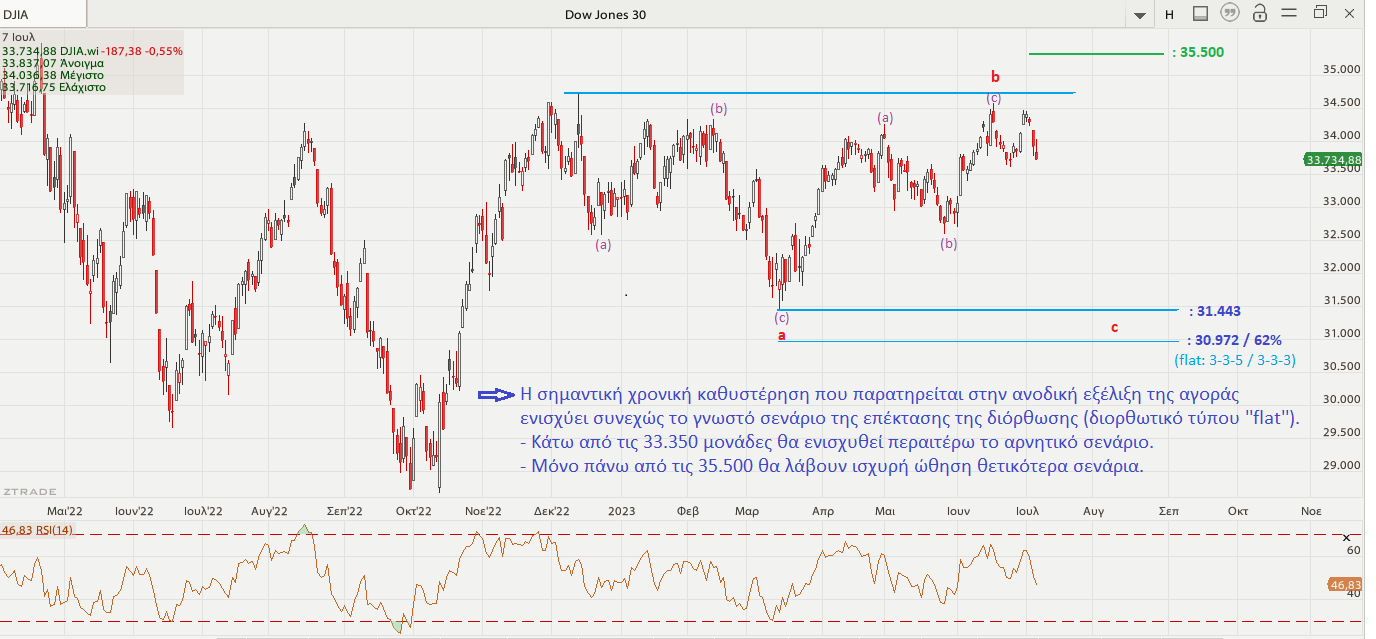The image size is (1376, 639).
Task: Click the blue arrow annotation icon
Action: coord(496,394)
